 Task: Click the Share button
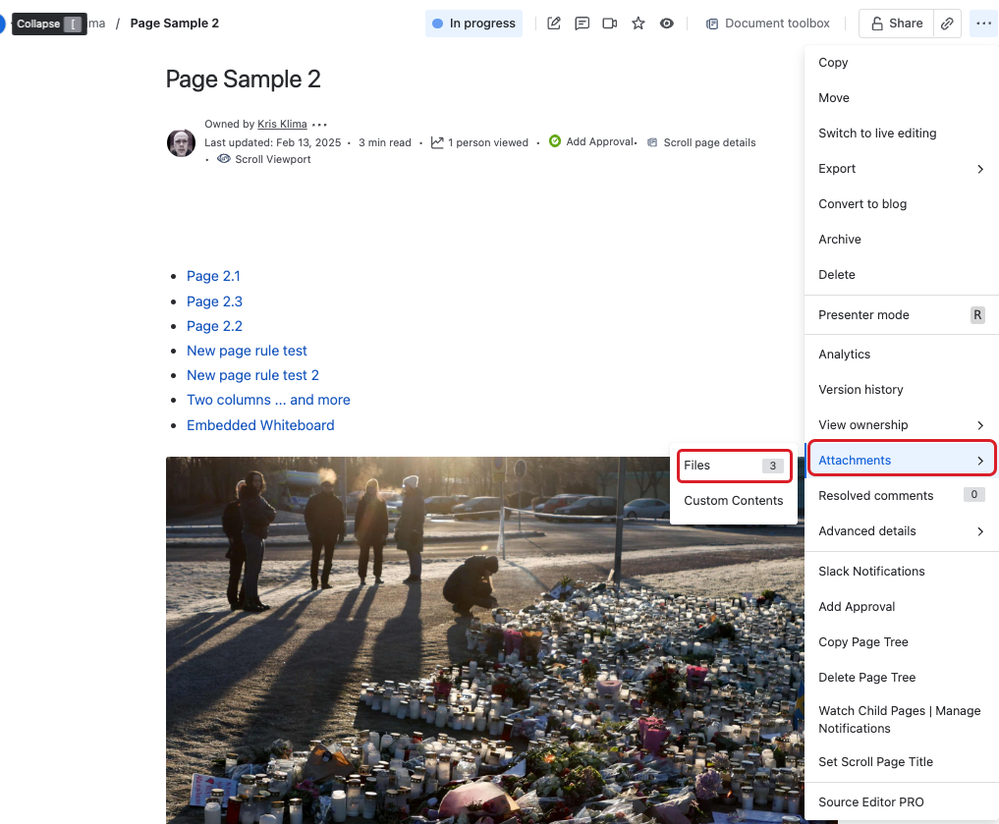pyautogui.click(x=896, y=24)
